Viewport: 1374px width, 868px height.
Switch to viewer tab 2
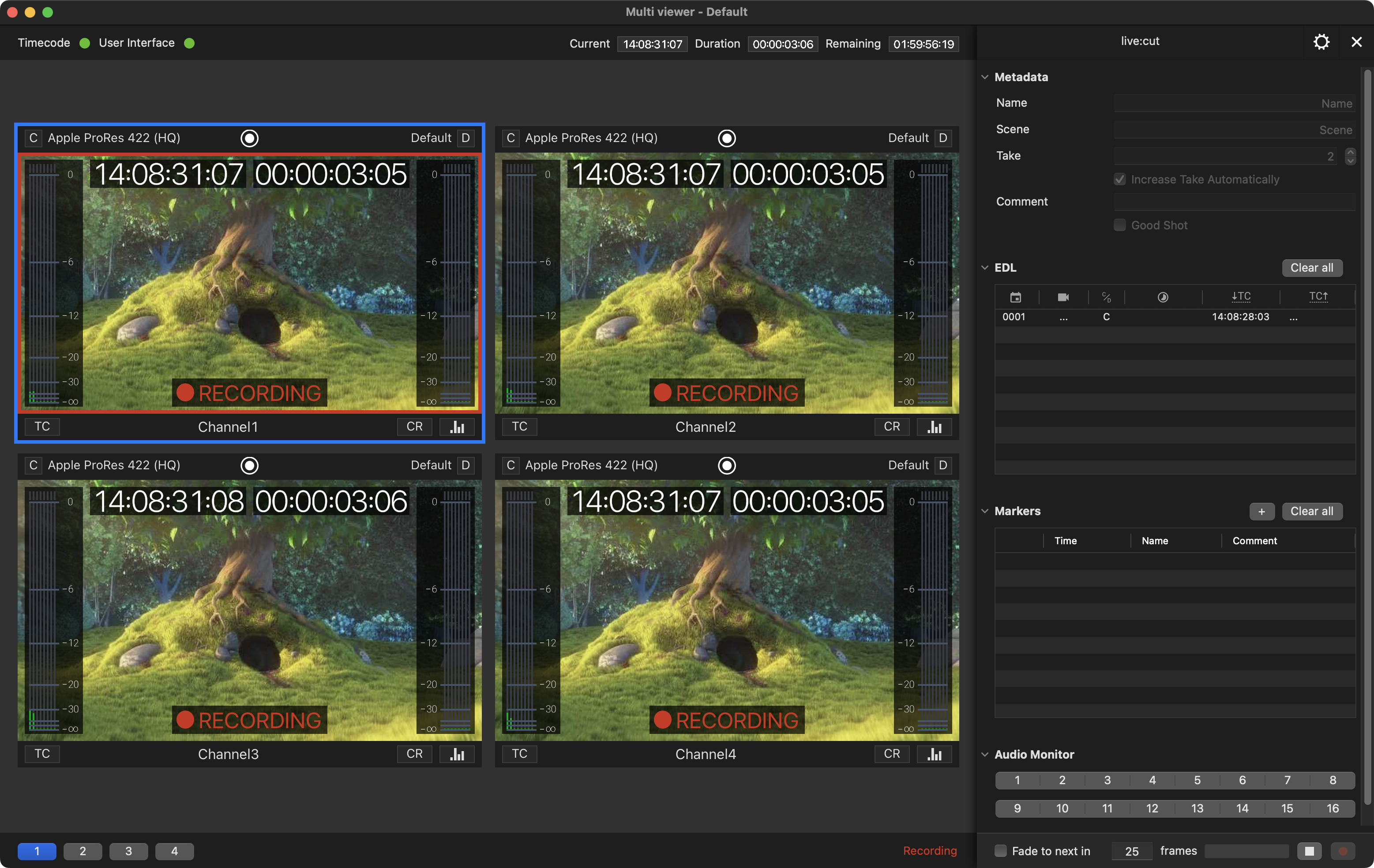(x=83, y=851)
